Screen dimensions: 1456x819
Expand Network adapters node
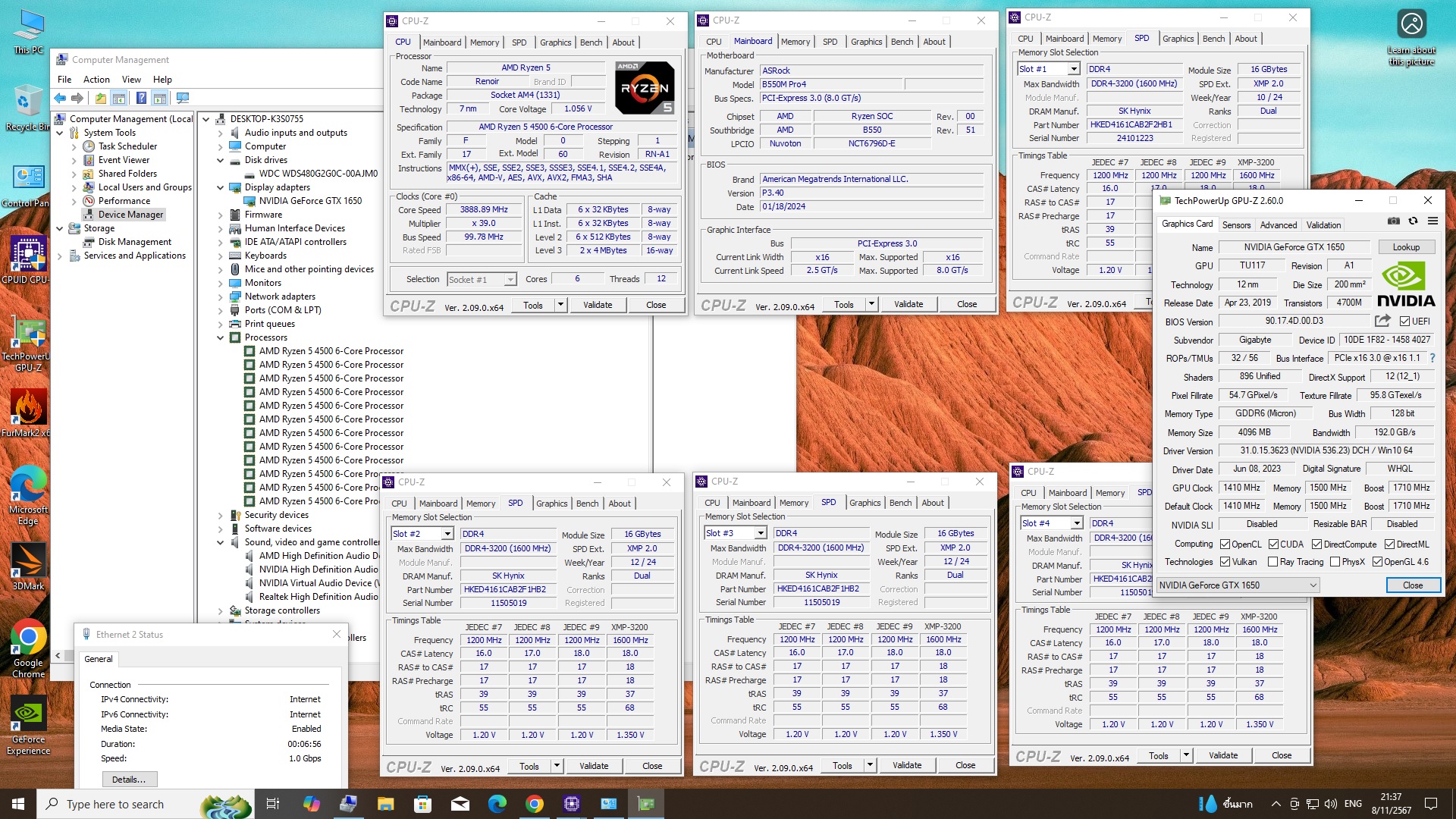pos(221,297)
